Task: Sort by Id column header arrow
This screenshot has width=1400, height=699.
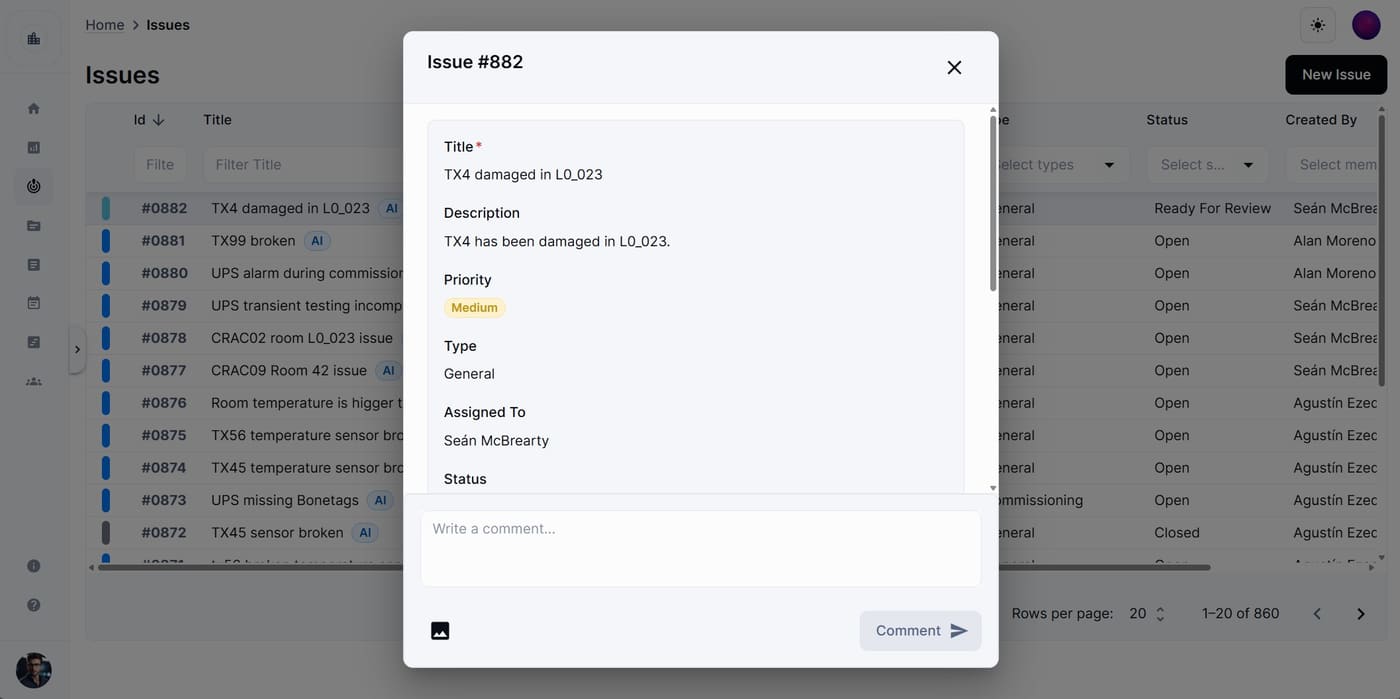Action: point(158,120)
